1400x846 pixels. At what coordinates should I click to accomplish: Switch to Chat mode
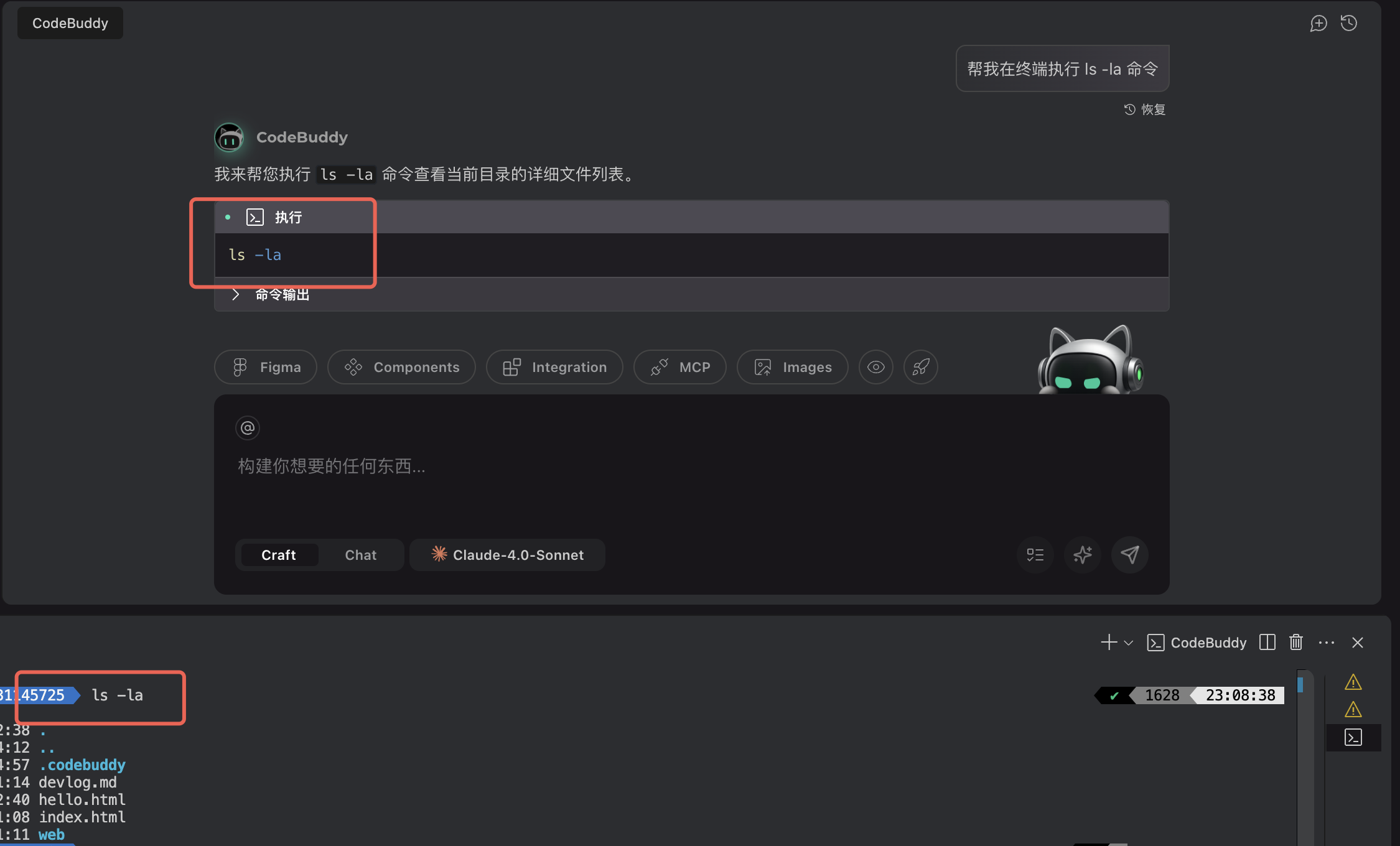coord(360,555)
